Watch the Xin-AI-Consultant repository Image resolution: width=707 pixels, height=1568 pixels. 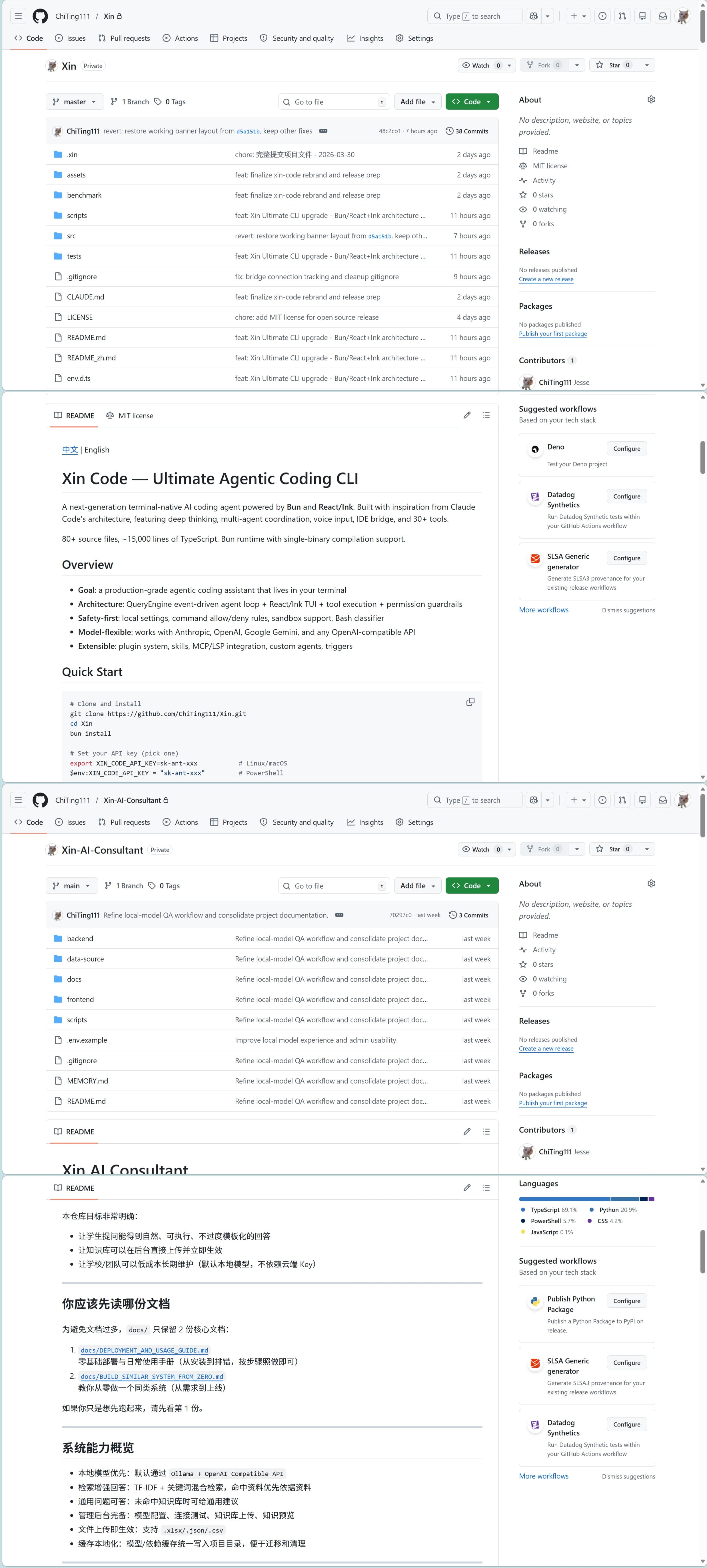(x=481, y=849)
